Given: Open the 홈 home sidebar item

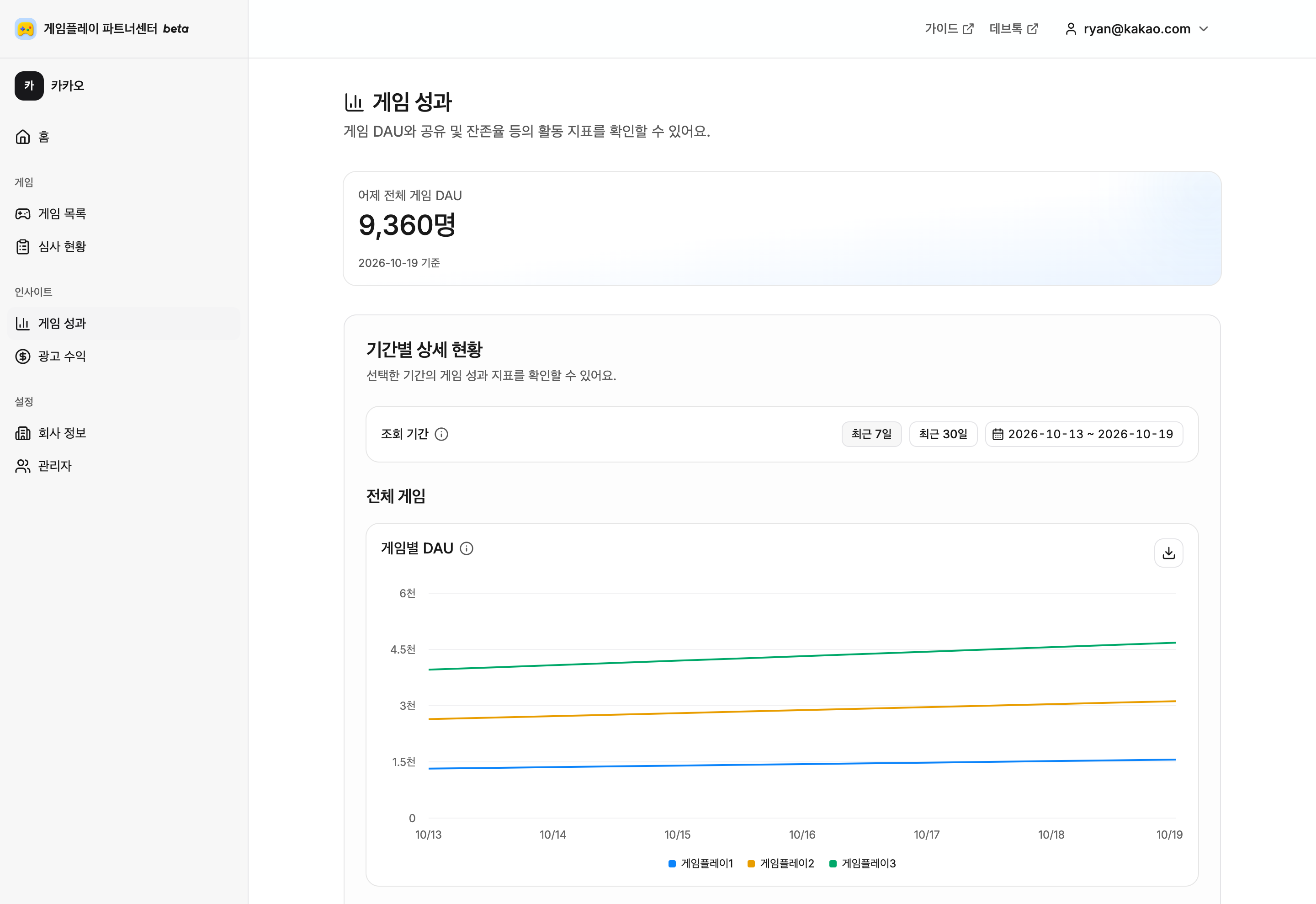Looking at the screenshot, I should pos(123,137).
